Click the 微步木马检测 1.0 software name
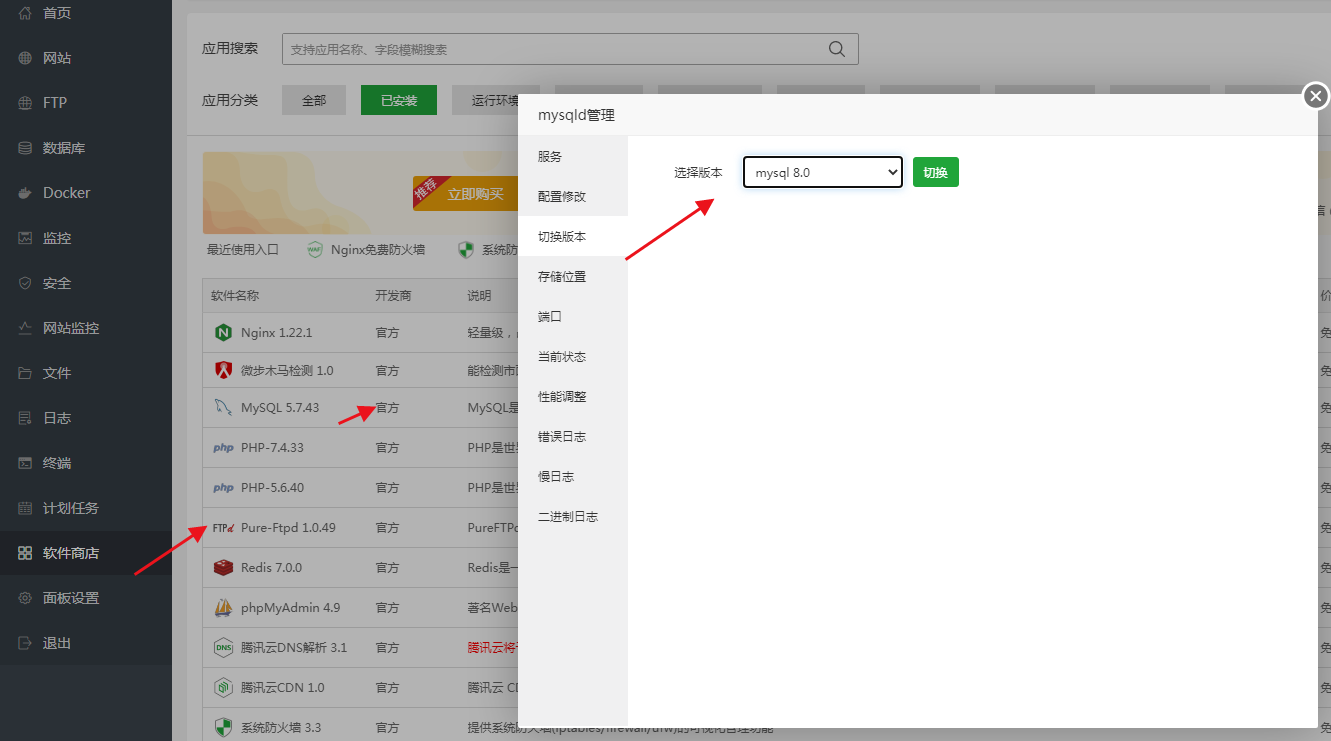 click(287, 371)
